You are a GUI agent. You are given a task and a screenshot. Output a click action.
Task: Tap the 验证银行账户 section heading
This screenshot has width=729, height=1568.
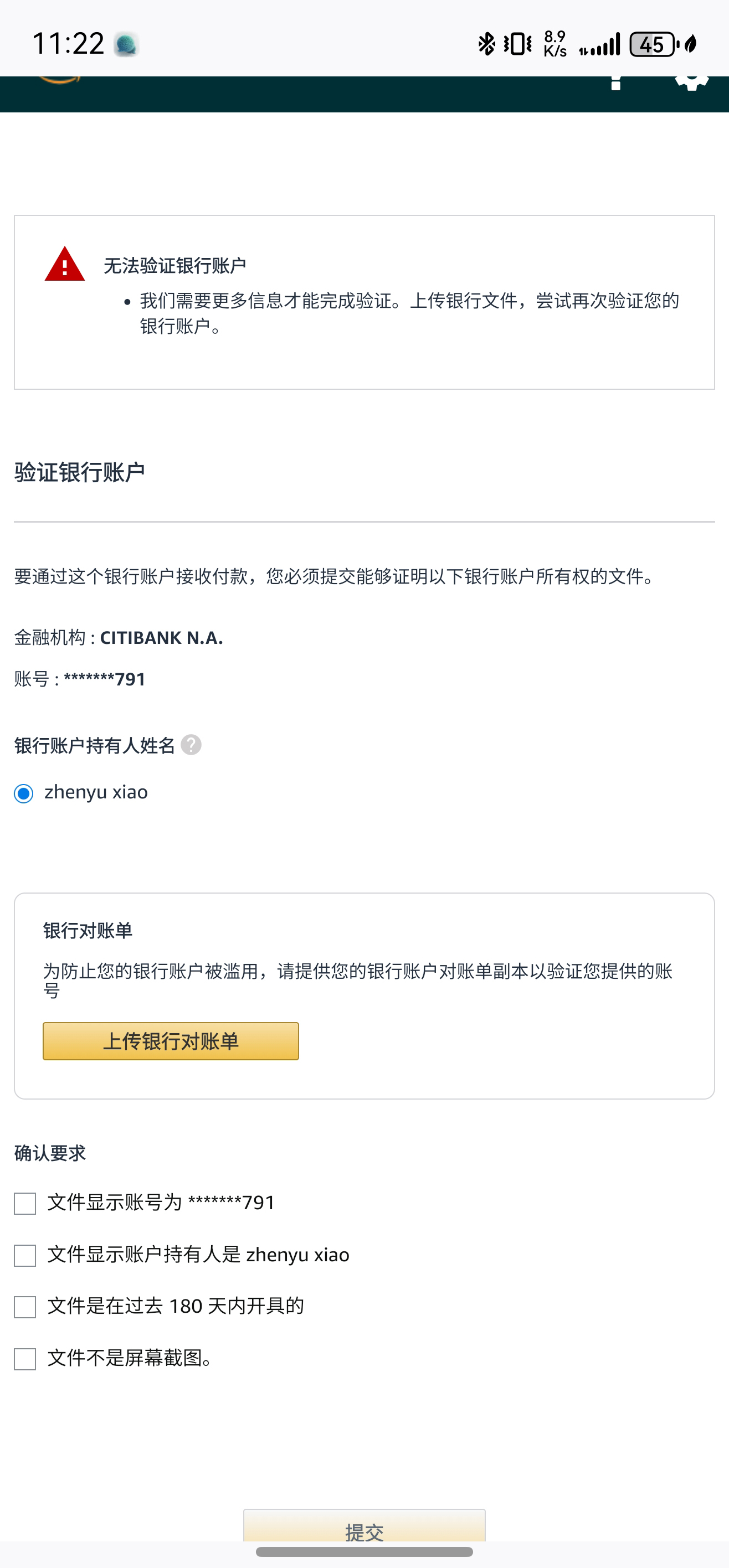point(80,472)
